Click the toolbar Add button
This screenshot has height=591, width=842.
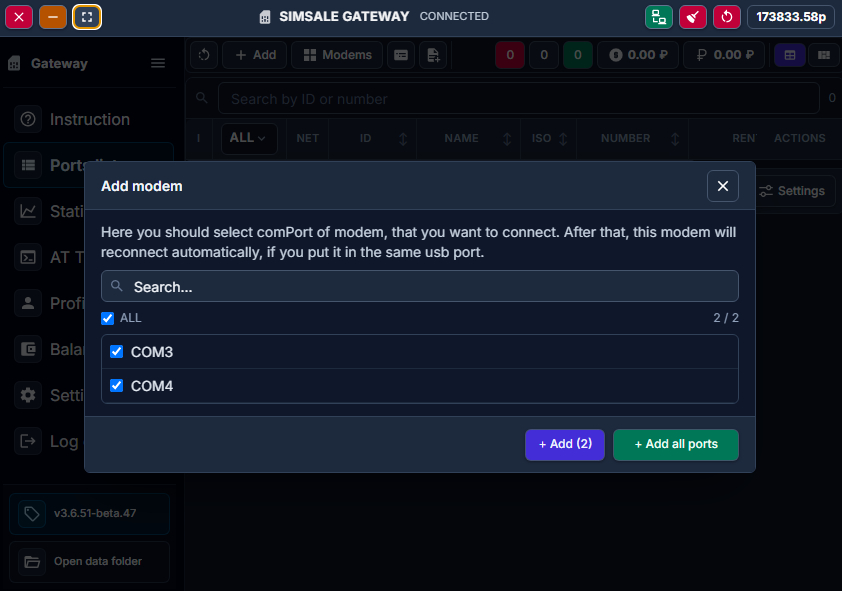[x=255, y=55]
